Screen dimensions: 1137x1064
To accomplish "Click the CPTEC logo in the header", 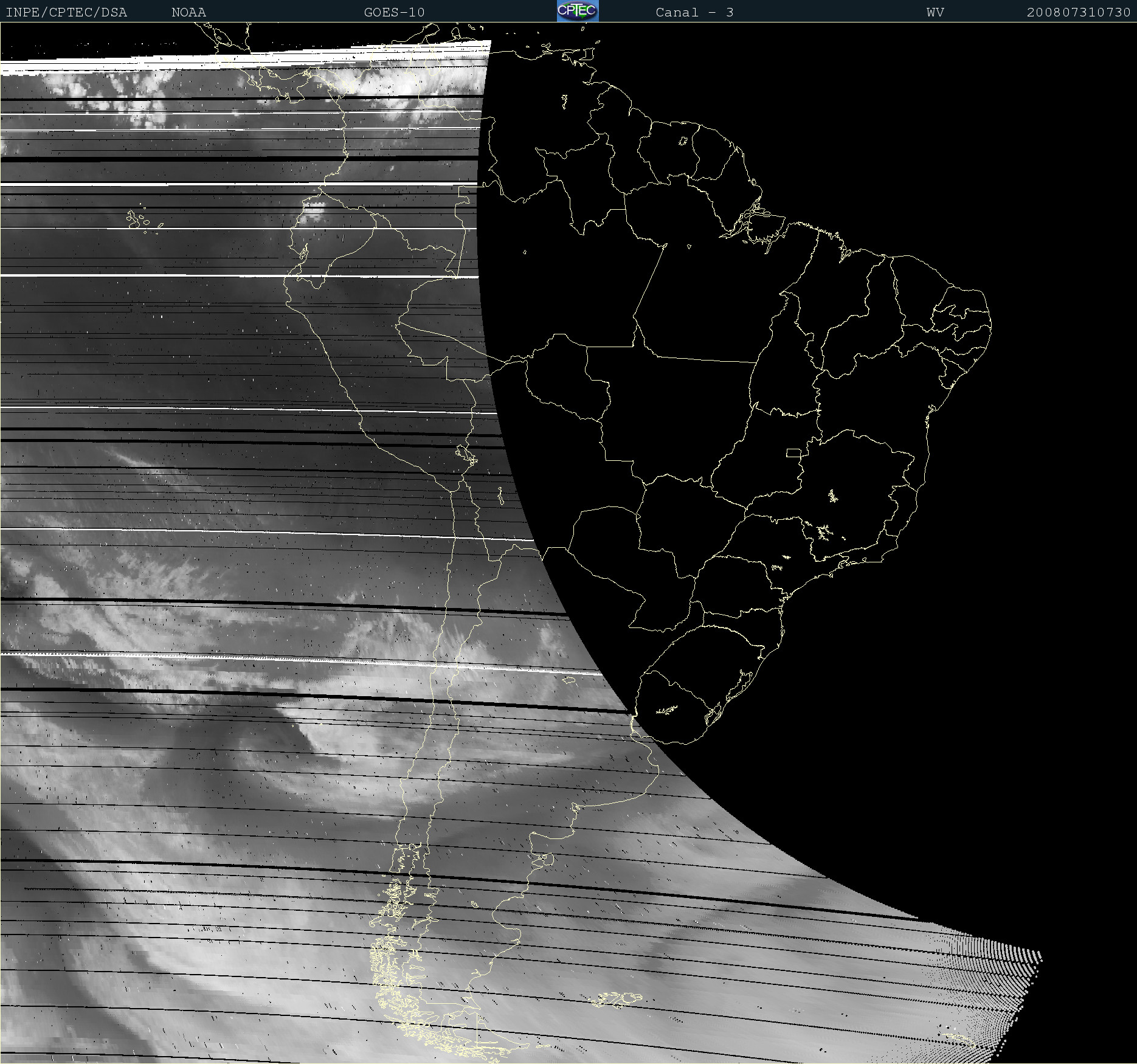I will pos(578,11).
